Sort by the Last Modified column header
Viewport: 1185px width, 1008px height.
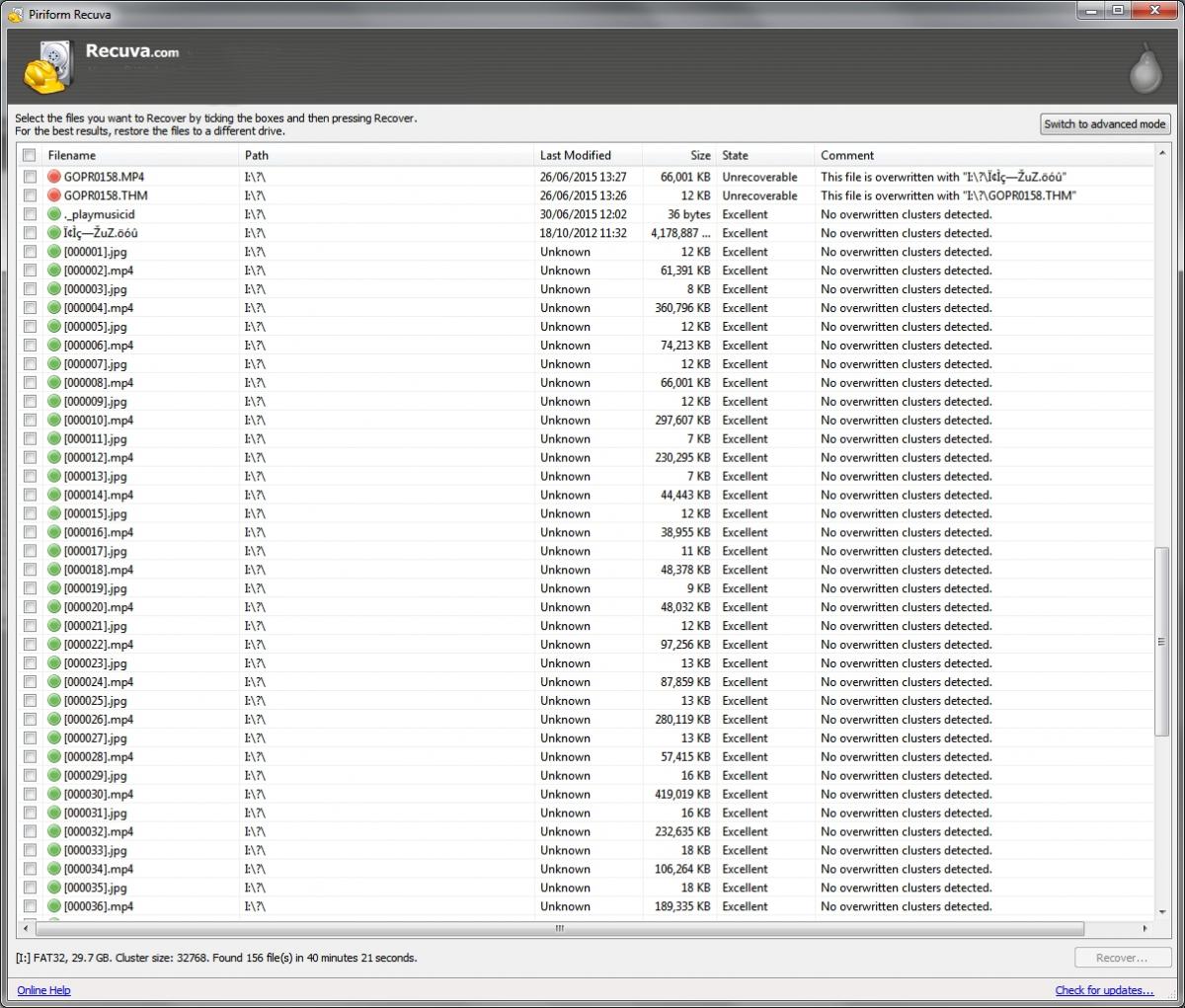[x=588, y=155]
